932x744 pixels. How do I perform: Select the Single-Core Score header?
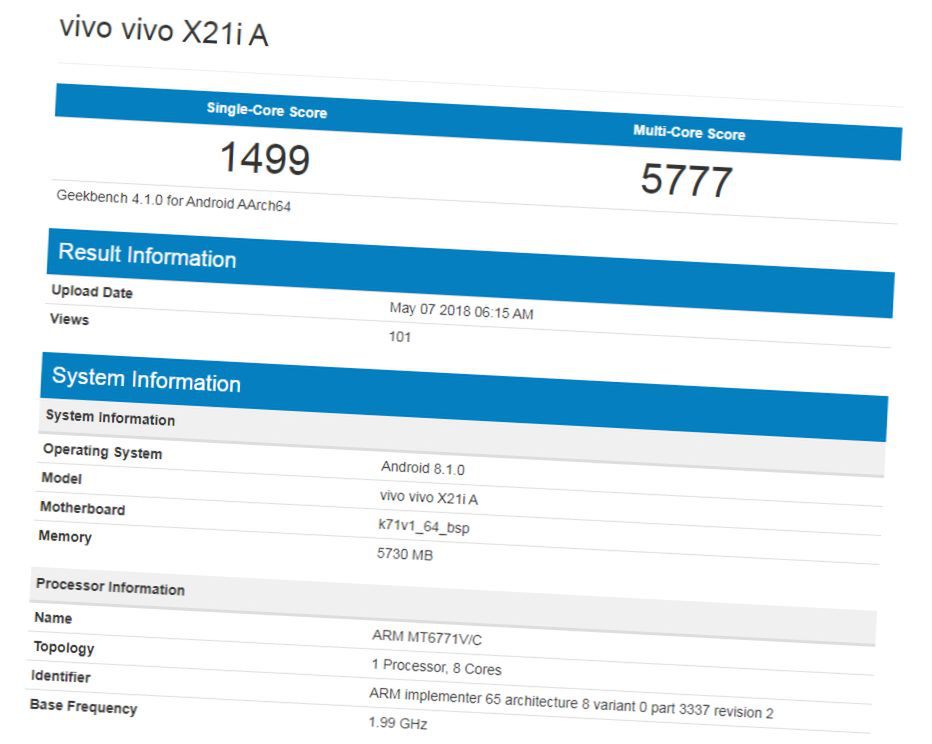pos(267,110)
